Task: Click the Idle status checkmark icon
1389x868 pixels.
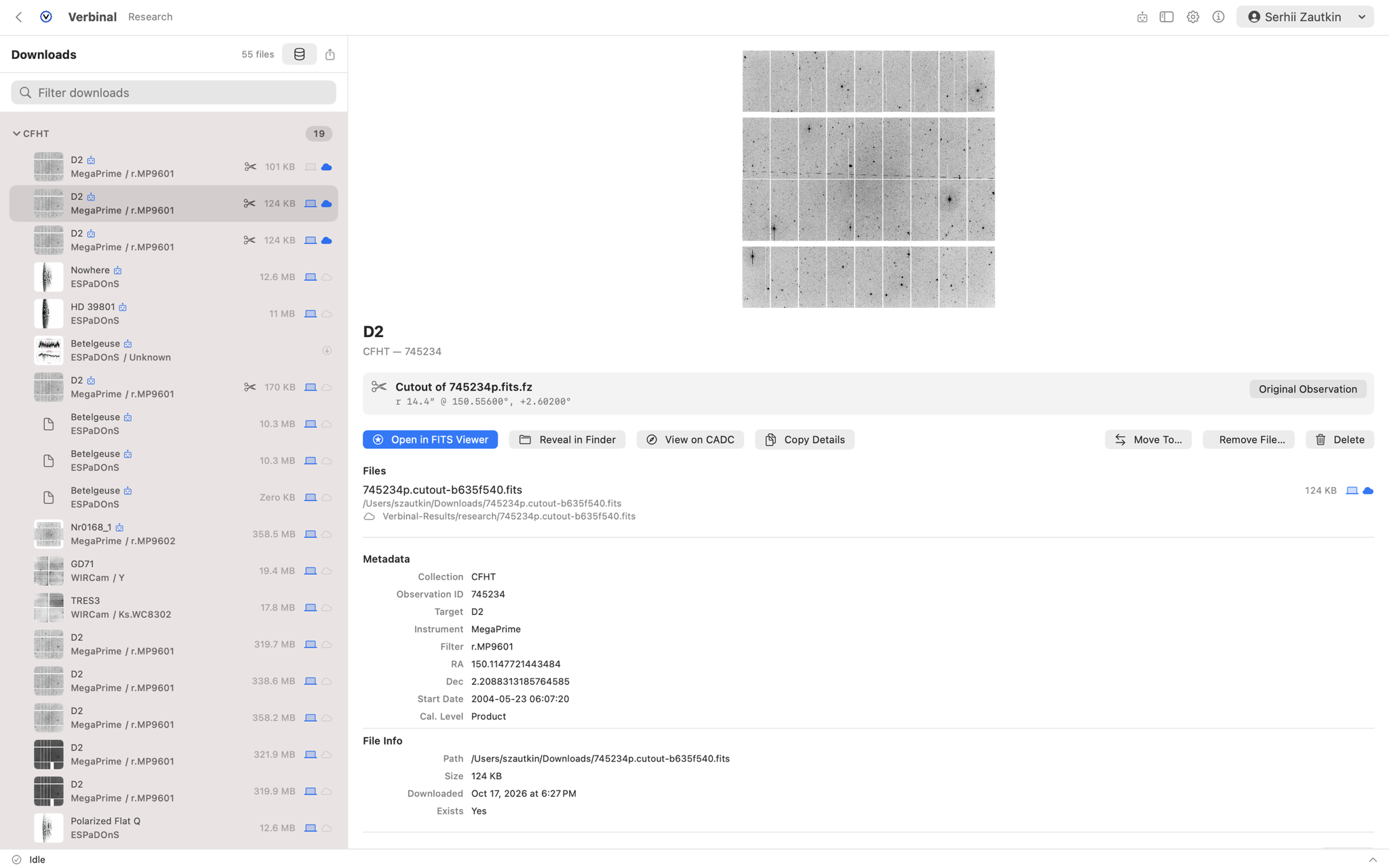Action: point(16,859)
